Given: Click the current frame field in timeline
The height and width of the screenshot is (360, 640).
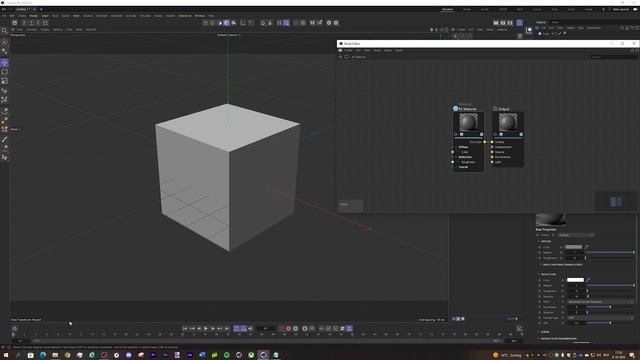Looking at the screenshot, I should pos(266,329).
